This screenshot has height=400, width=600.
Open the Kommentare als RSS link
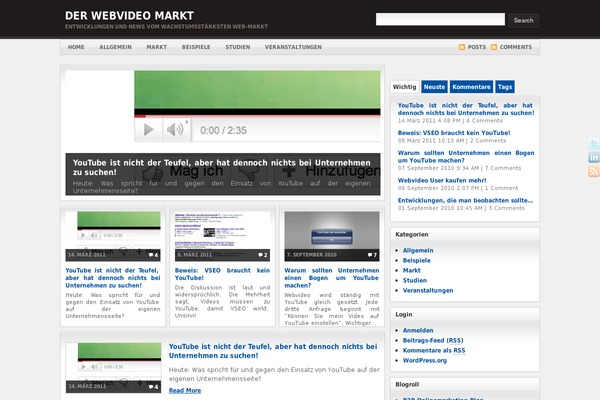[x=434, y=350]
